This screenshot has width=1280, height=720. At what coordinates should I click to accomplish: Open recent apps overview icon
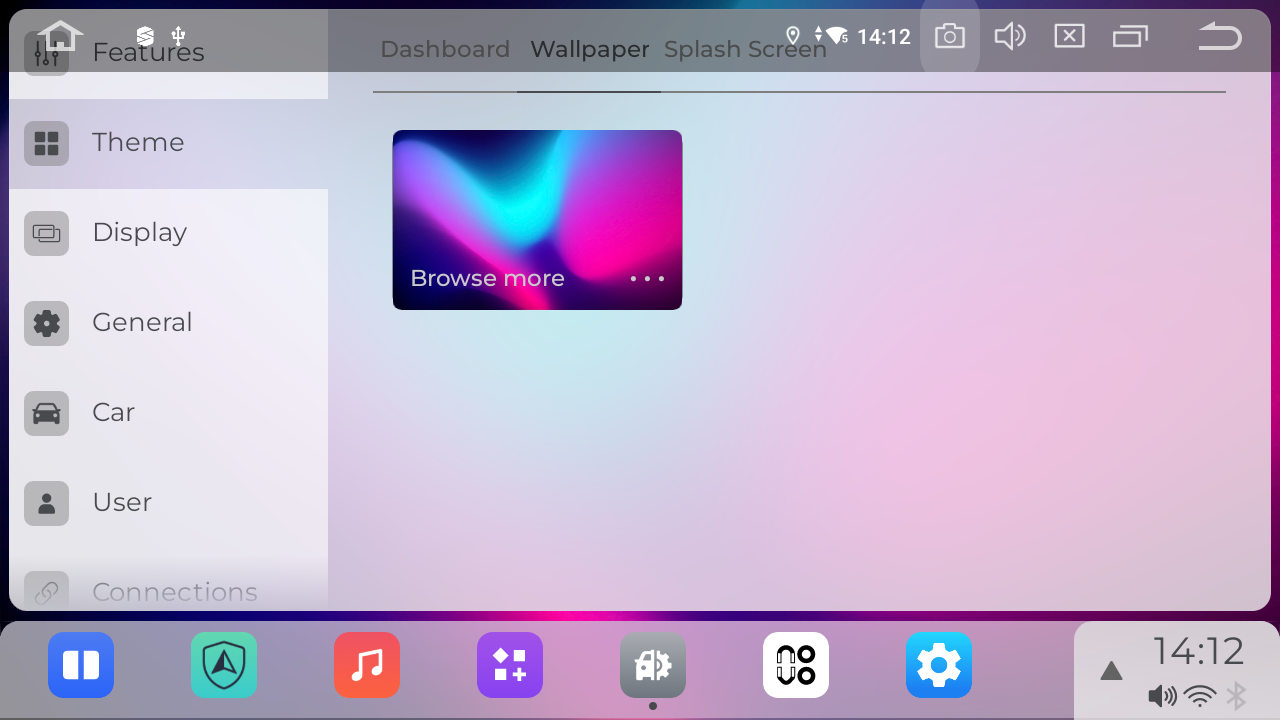(x=1130, y=37)
